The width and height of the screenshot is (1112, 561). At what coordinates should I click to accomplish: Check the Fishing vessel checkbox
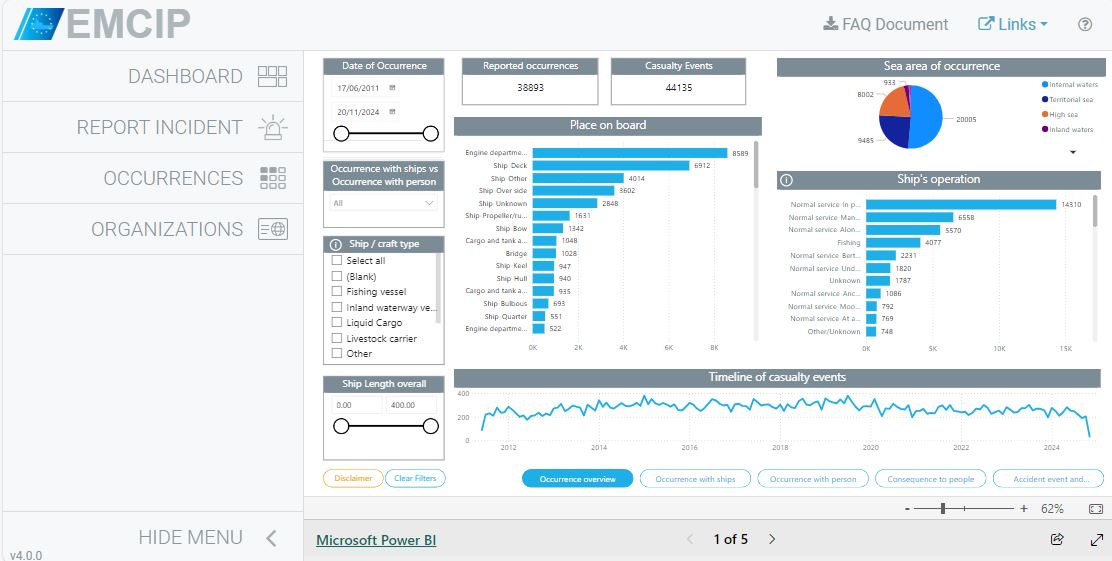[337, 291]
